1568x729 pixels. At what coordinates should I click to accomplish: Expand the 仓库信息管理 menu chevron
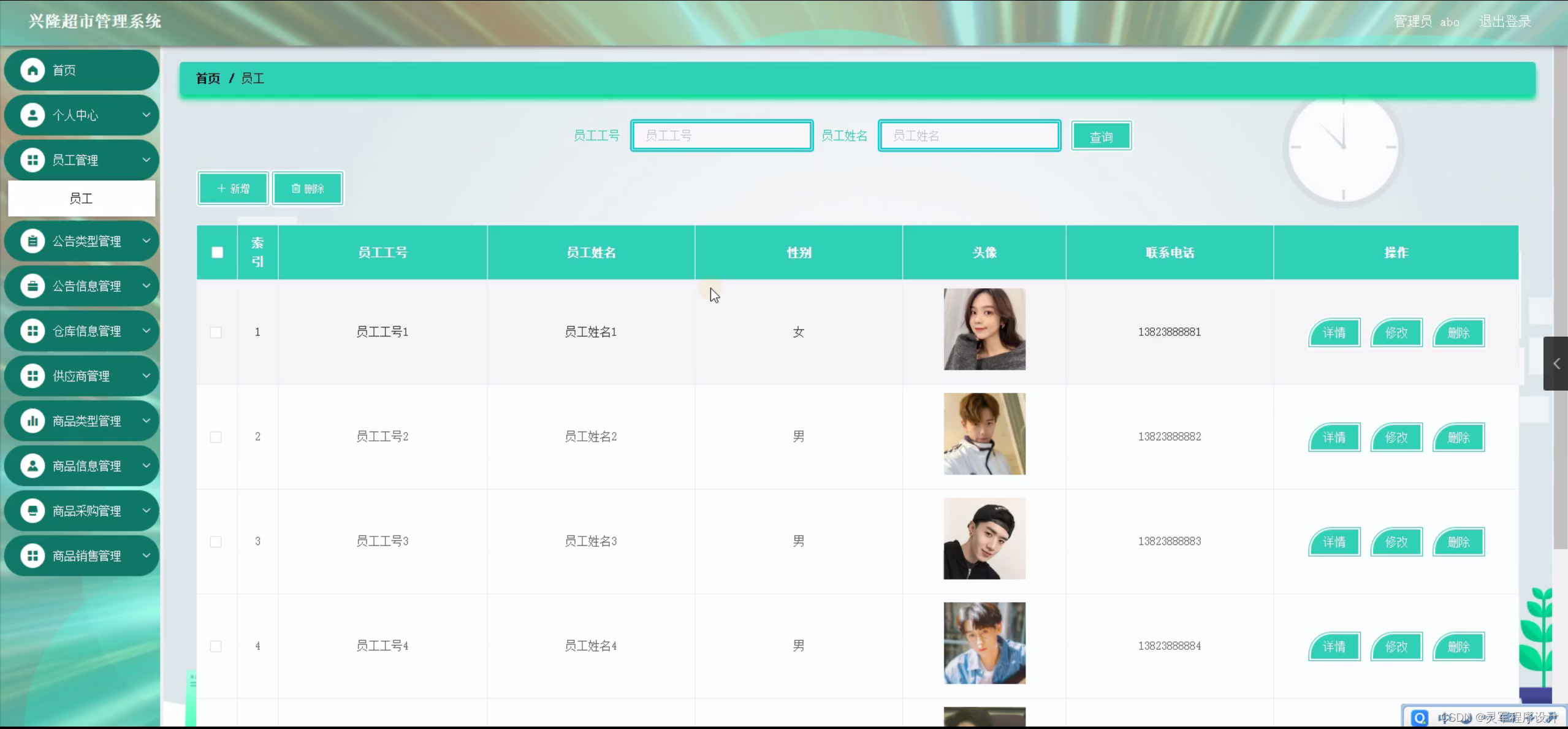(147, 331)
